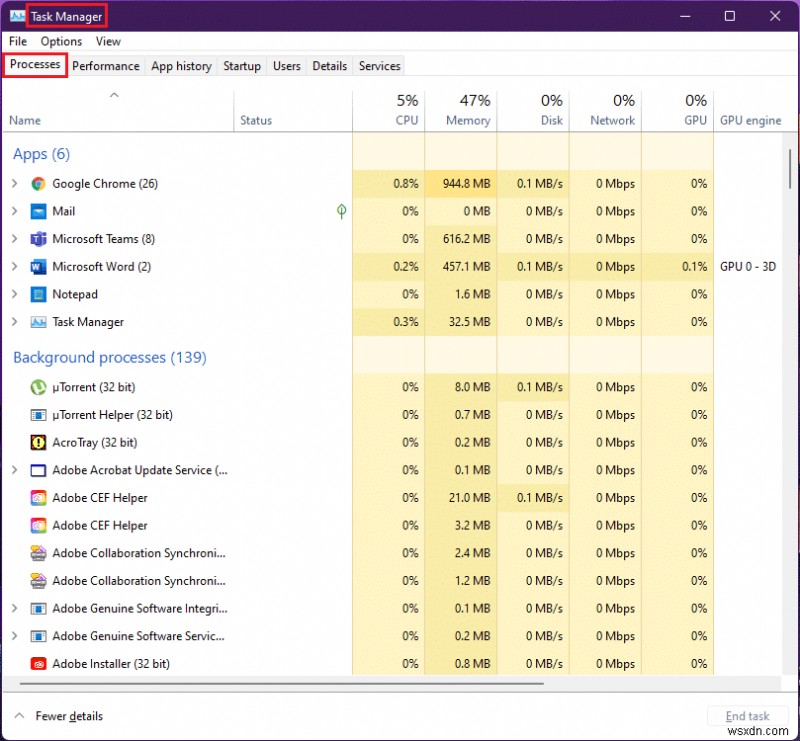Sort by the Status column header
The width and height of the screenshot is (800, 741).
(293, 111)
